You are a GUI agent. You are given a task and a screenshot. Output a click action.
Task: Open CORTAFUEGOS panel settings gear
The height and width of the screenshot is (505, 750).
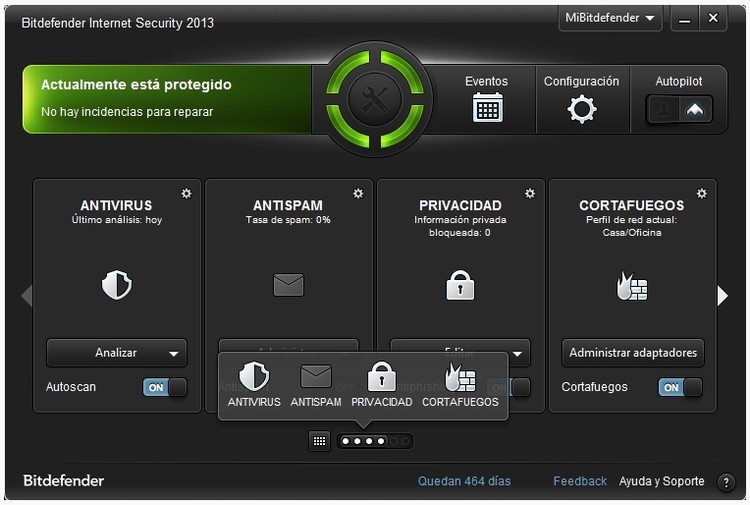(701, 193)
